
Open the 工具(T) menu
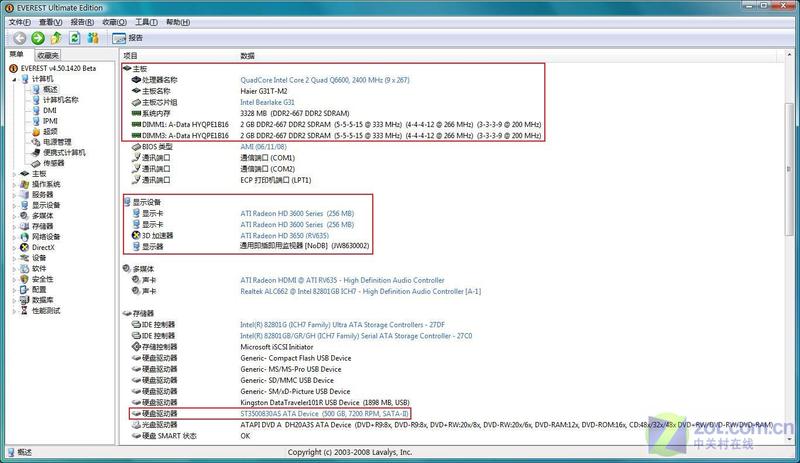point(146,22)
